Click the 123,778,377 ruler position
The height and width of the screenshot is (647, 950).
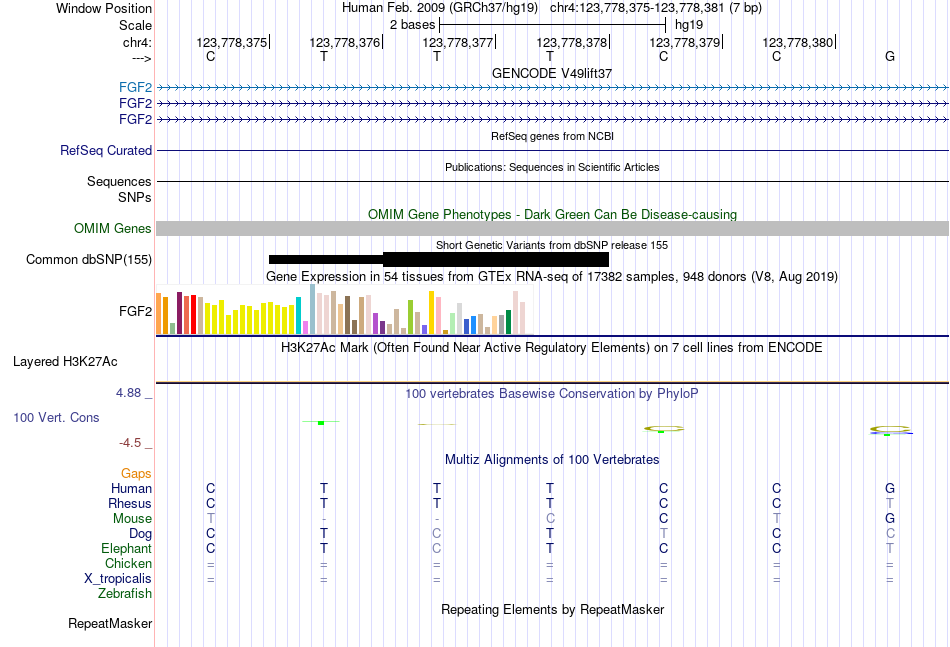tap(457, 42)
